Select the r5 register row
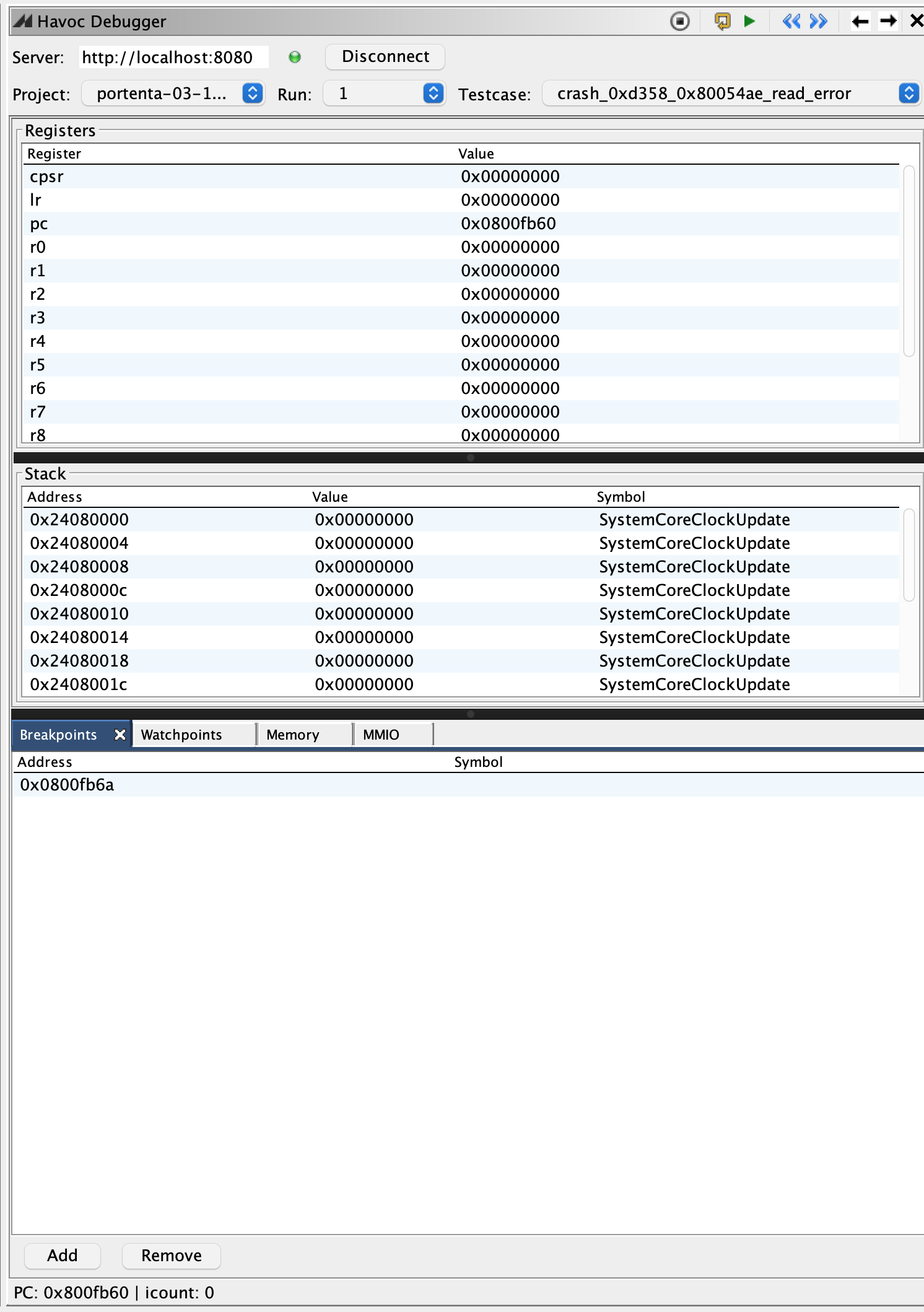 461,365
